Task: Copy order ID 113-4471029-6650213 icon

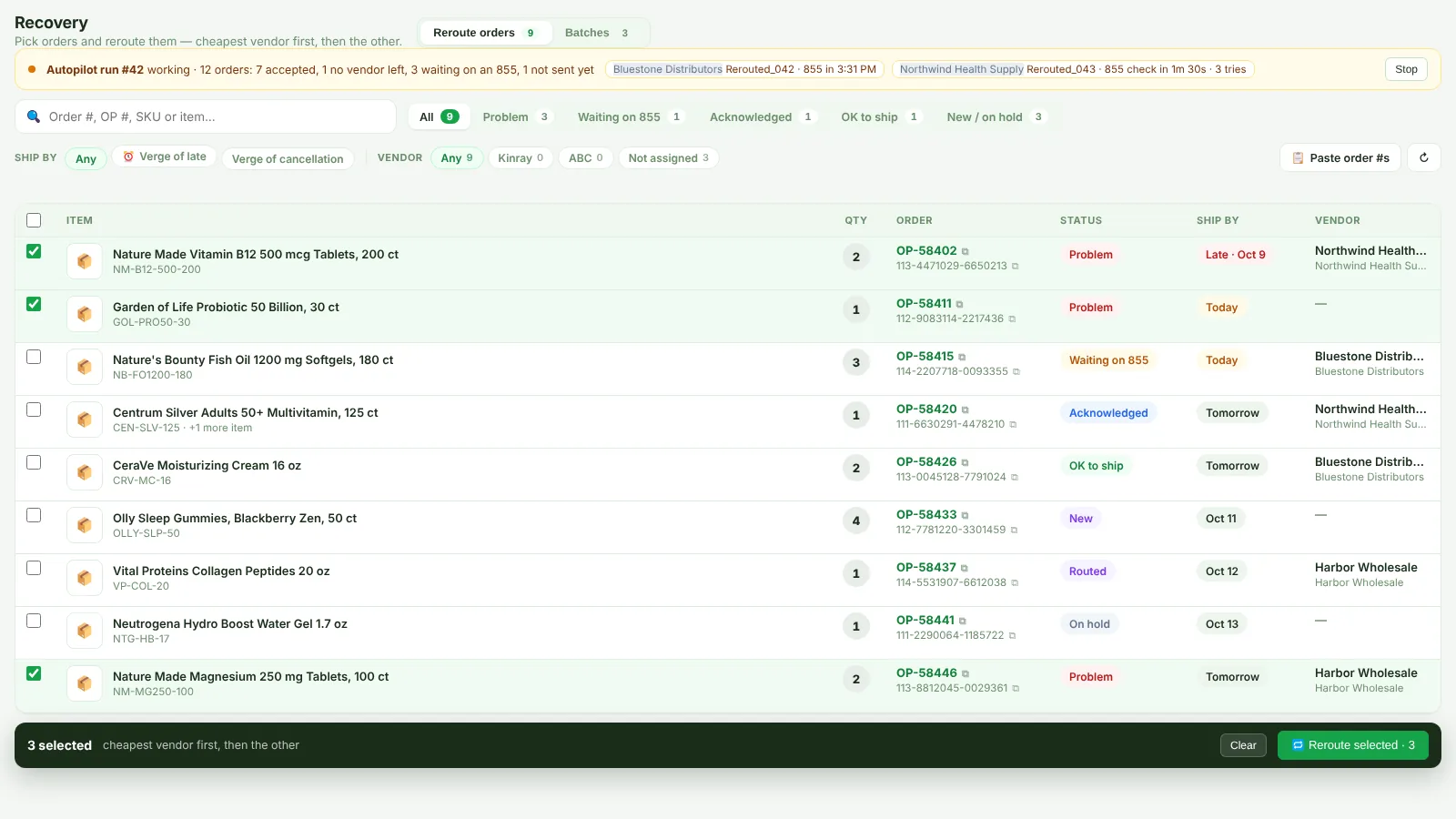Action: 1016,267
